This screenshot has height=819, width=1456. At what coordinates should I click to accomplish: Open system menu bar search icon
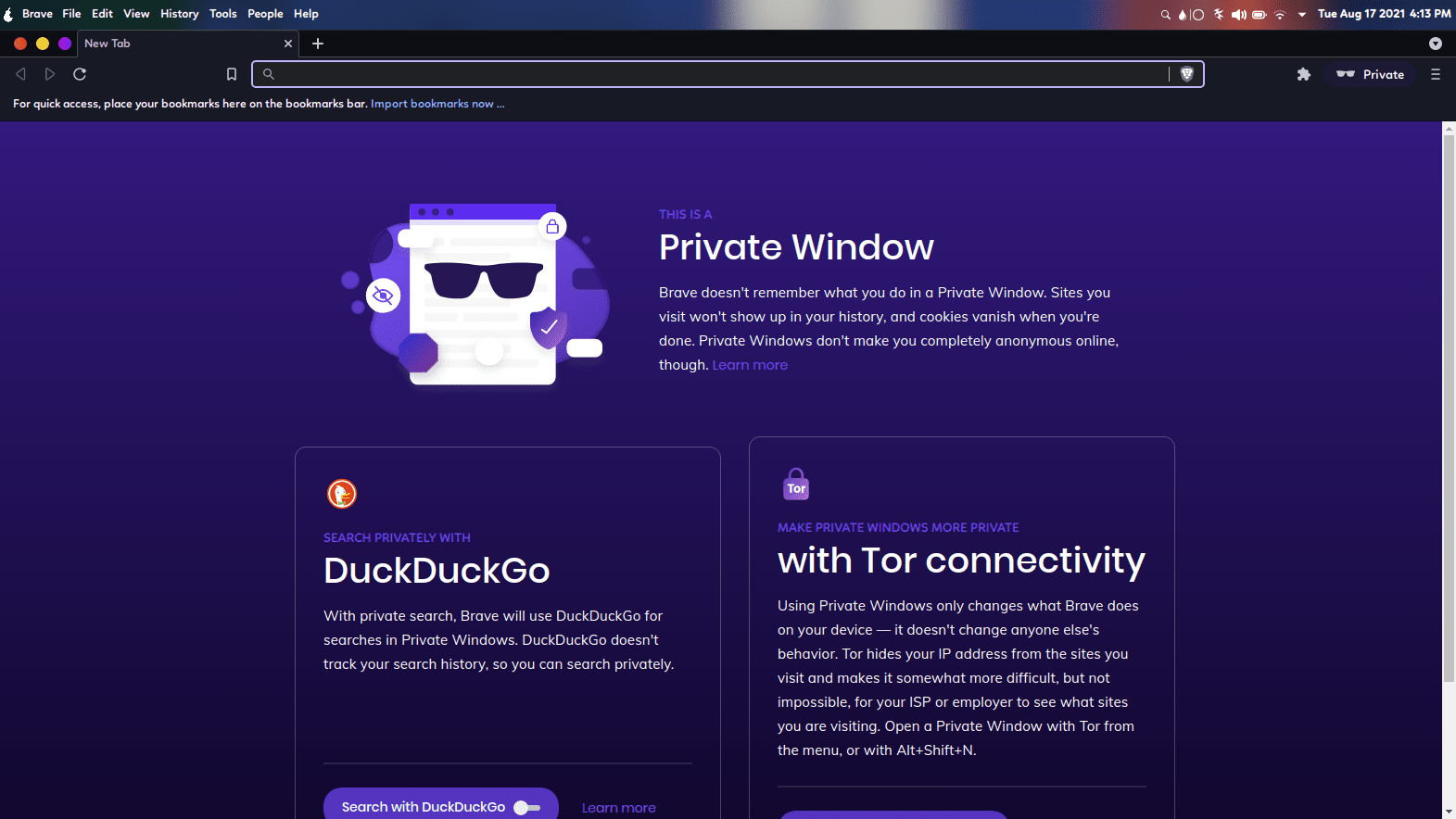pyautogui.click(x=1166, y=14)
